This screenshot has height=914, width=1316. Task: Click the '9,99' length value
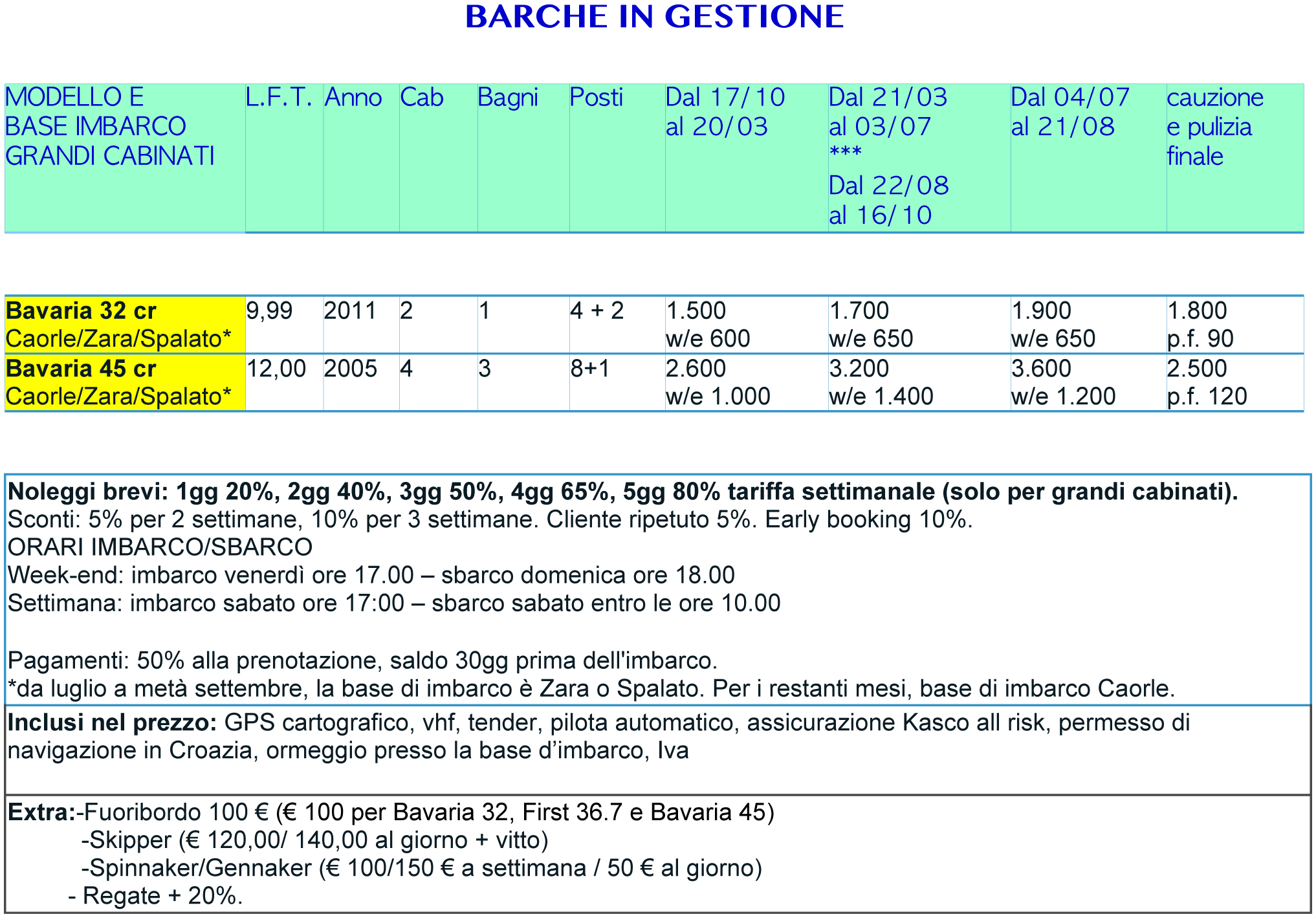click(x=270, y=311)
